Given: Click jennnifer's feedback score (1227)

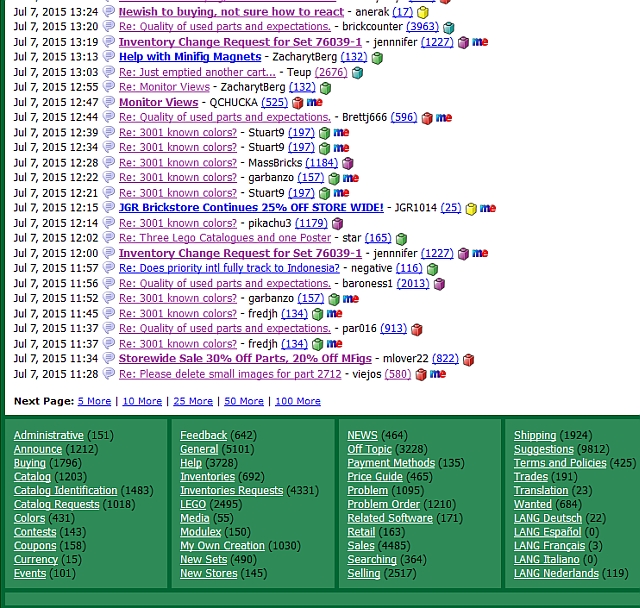Looking at the screenshot, I should pos(437,42).
